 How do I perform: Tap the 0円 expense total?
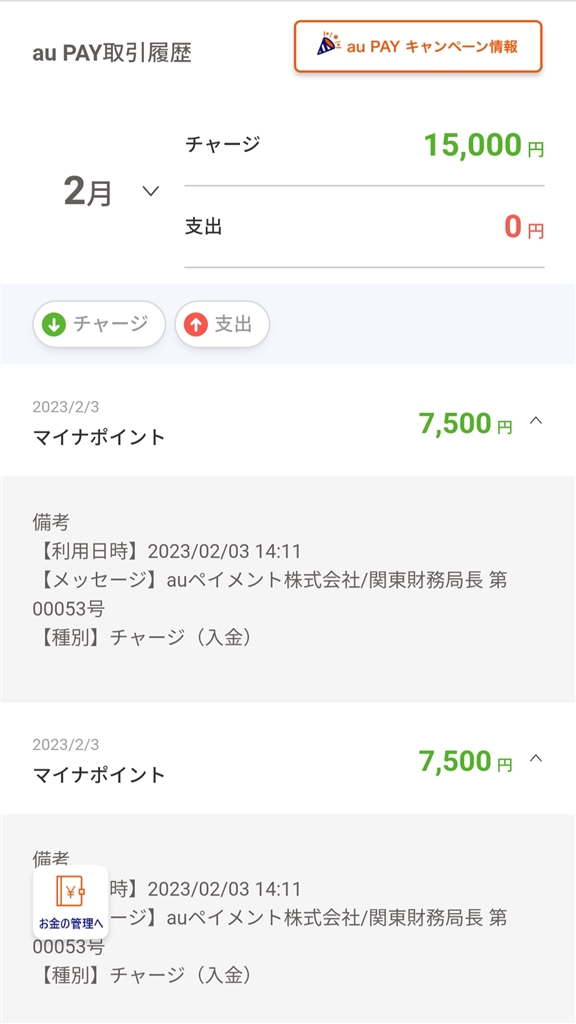point(524,227)
